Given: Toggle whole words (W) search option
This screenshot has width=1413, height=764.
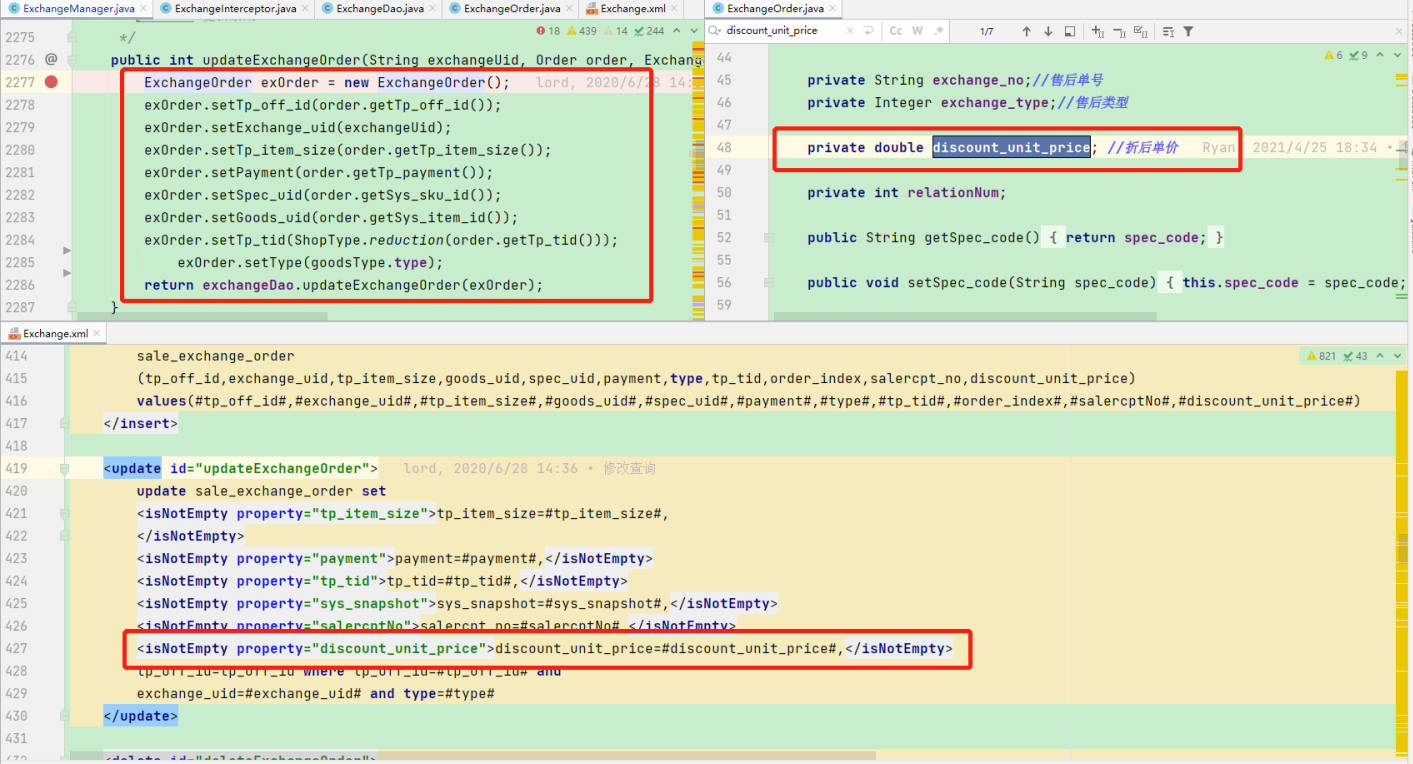Looking at the screenshot, I should [x=918, y=31].
